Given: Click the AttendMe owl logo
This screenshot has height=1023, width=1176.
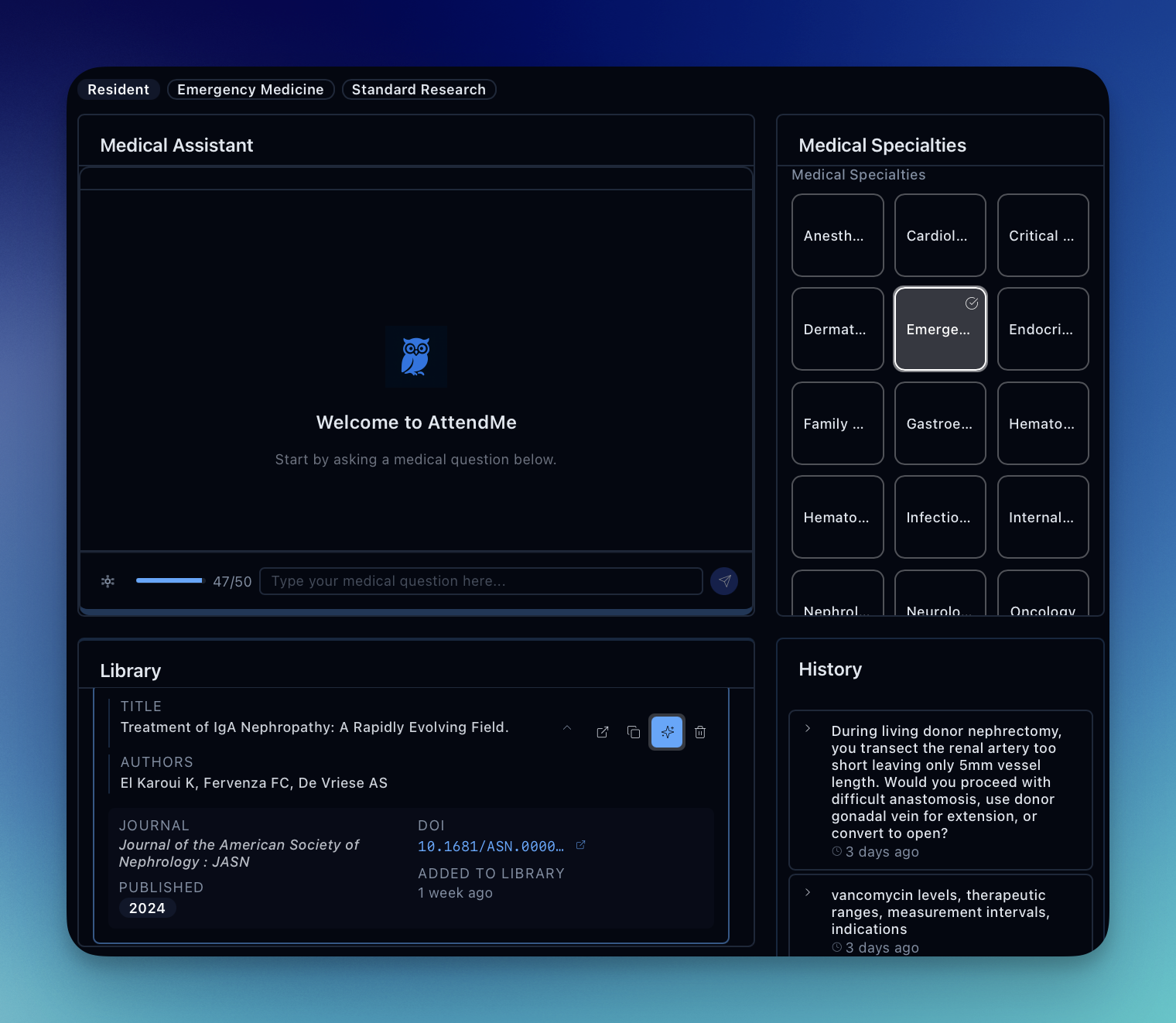Looking at the screenshot, I should pyautogui.click(x=416, y=357).
